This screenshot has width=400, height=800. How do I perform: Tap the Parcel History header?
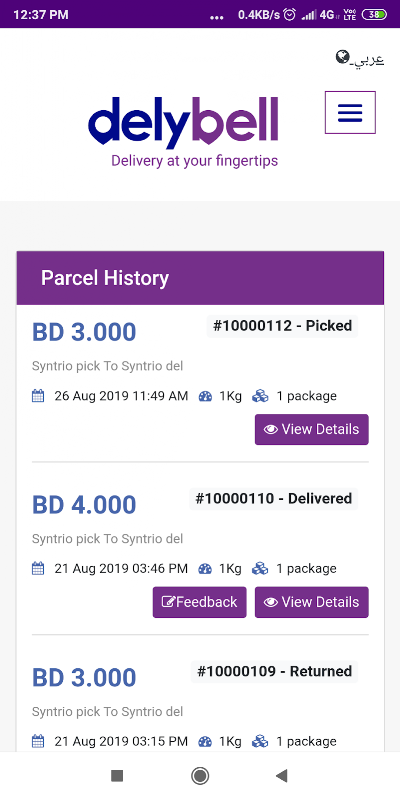[200, 278]
